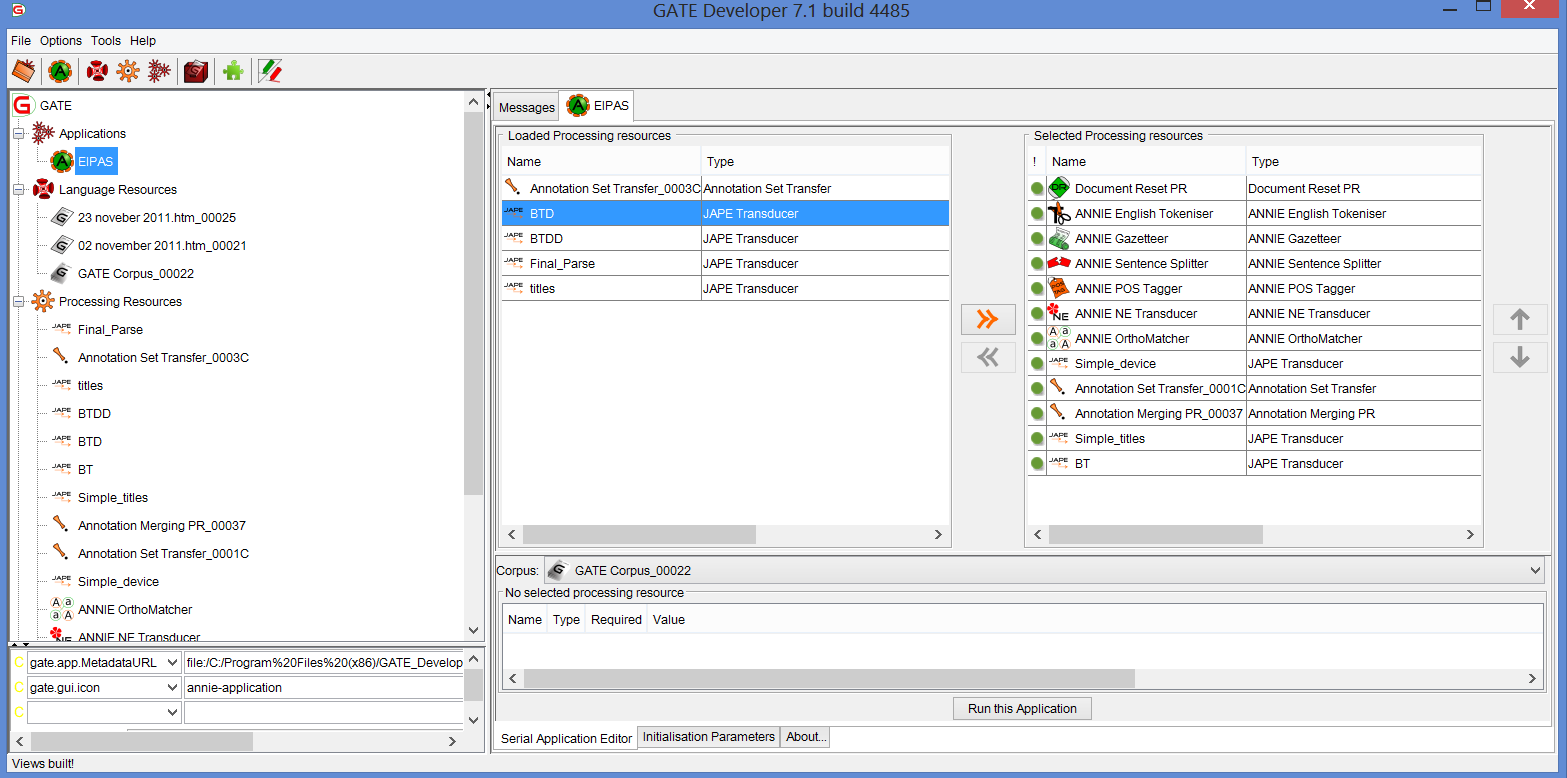The image size is (1567, 778).
Task: Toggle green run status of ANNIE POS Tagger
Action: click(1037, 288)
